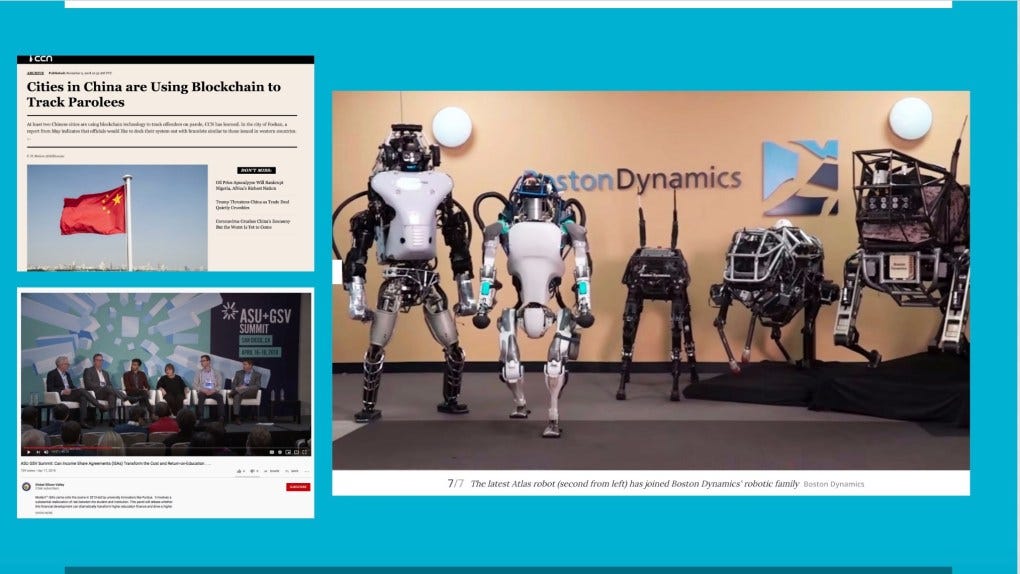1020x574 pixels.
Task: Toggle subtitles in the video player
Action: 271,452
